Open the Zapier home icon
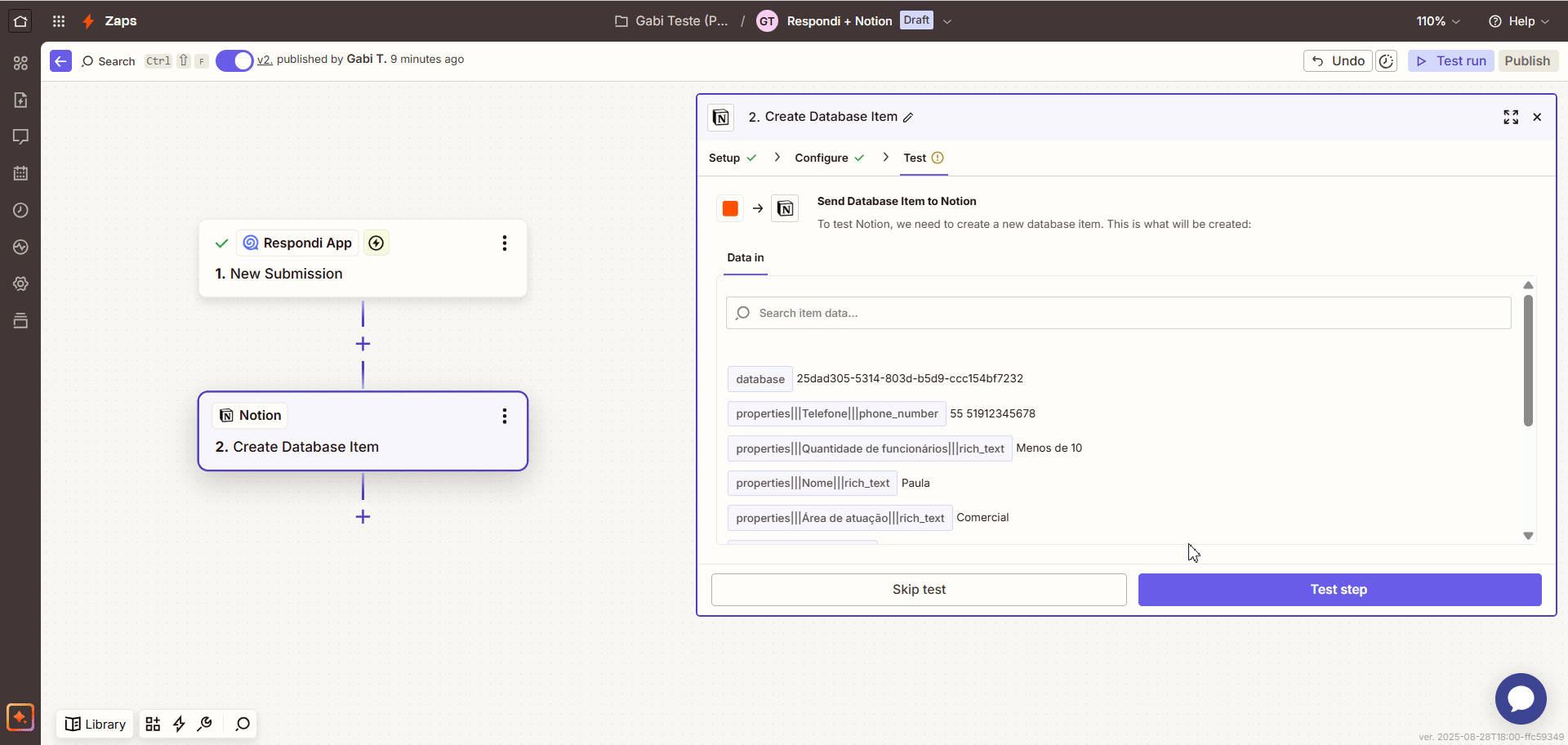Screen dimensions: 1568x745 pos(20,21)
